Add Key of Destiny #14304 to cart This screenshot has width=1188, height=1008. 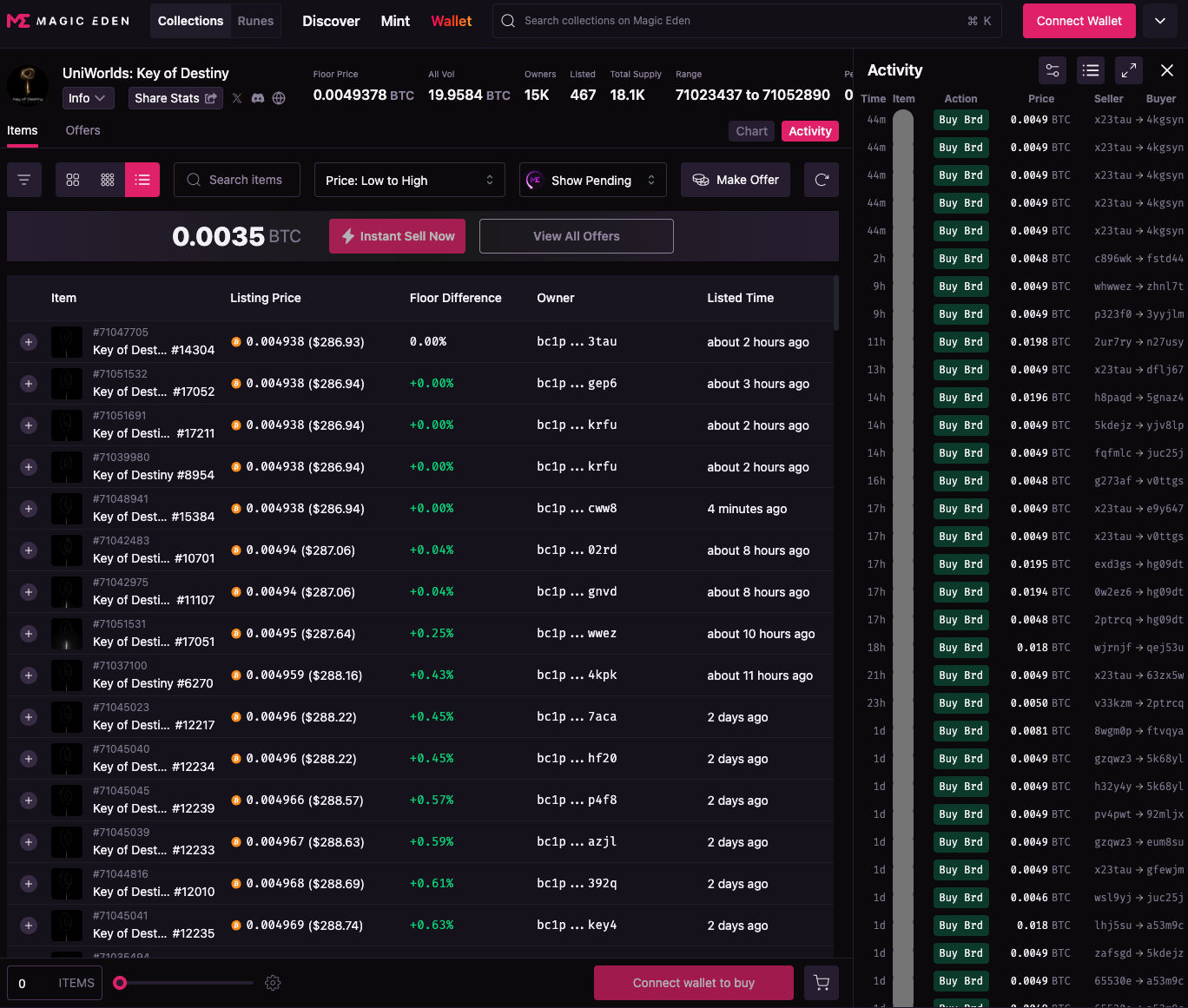click(x=29, y=342)
